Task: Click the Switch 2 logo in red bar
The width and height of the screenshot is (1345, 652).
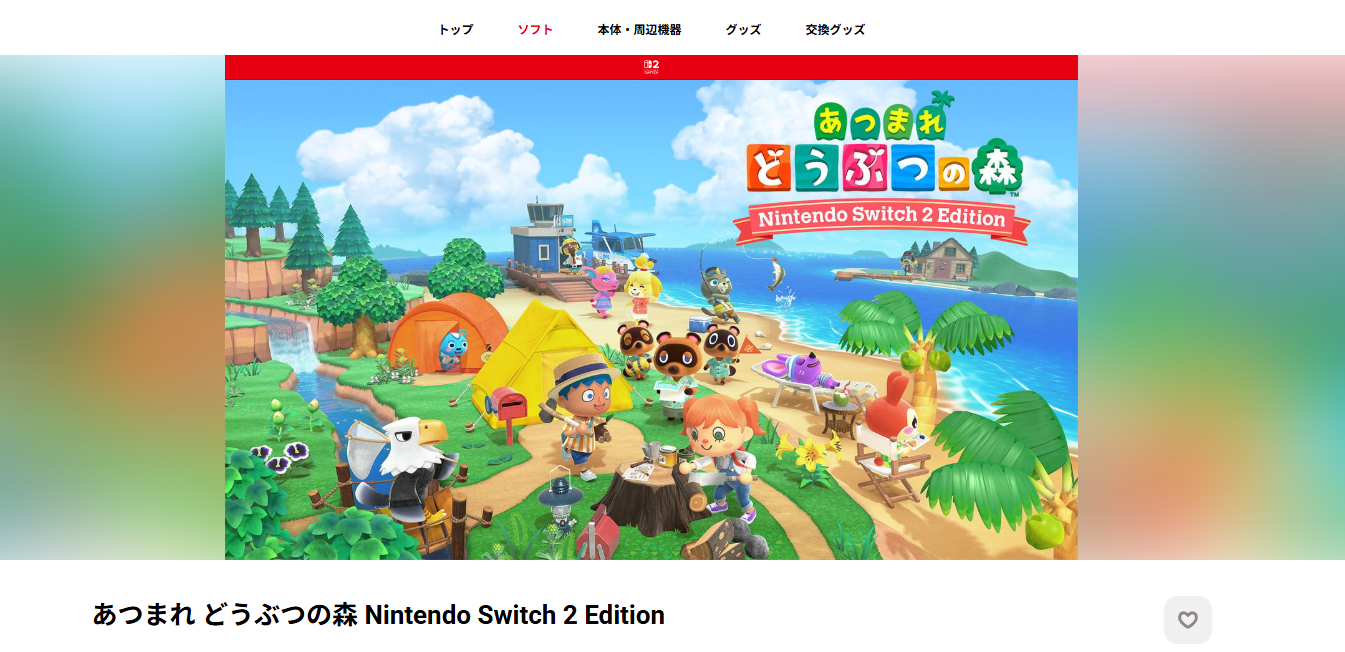Action: tap(651, 67)
